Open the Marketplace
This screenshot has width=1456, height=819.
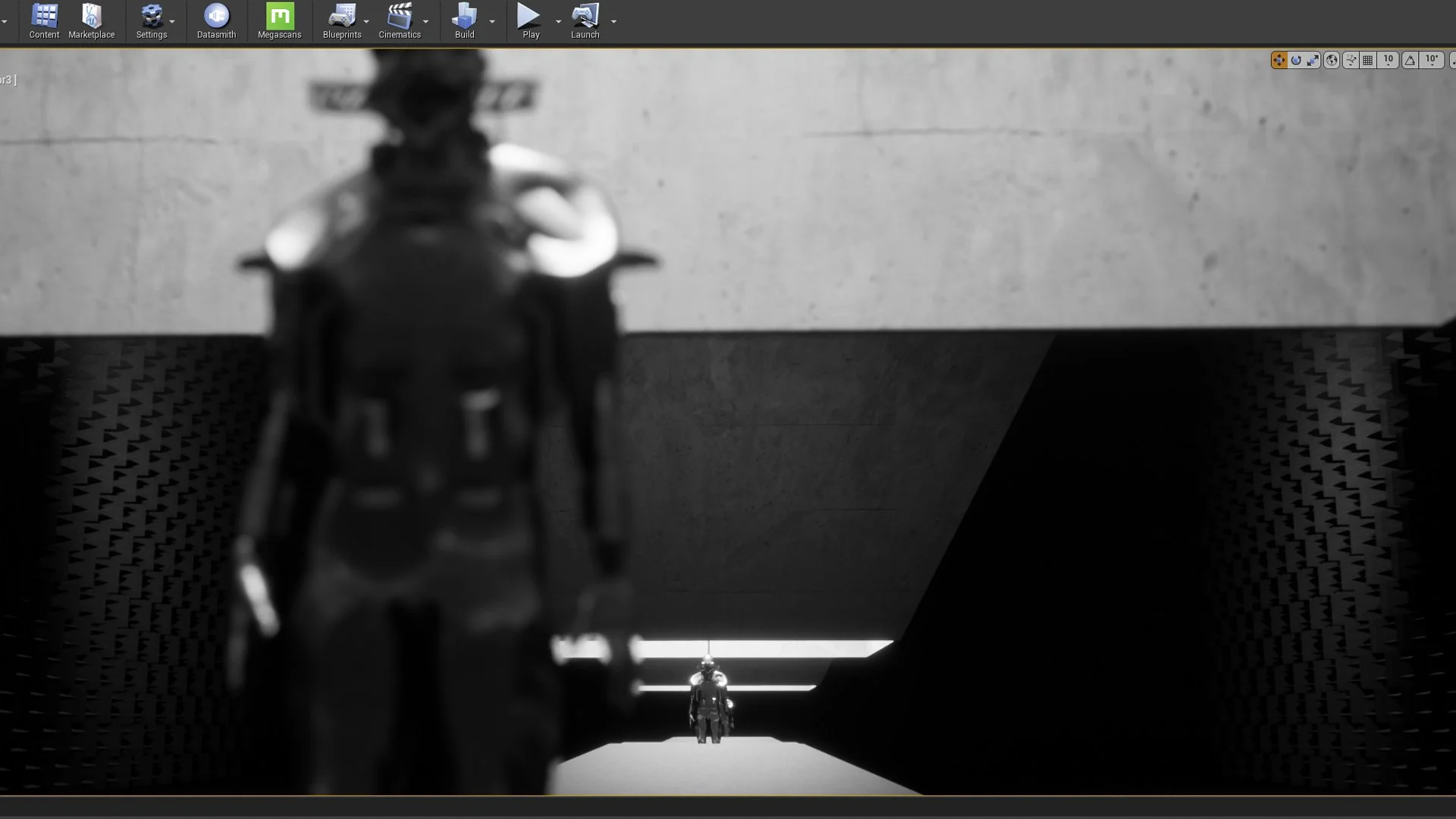coord(92,21)
